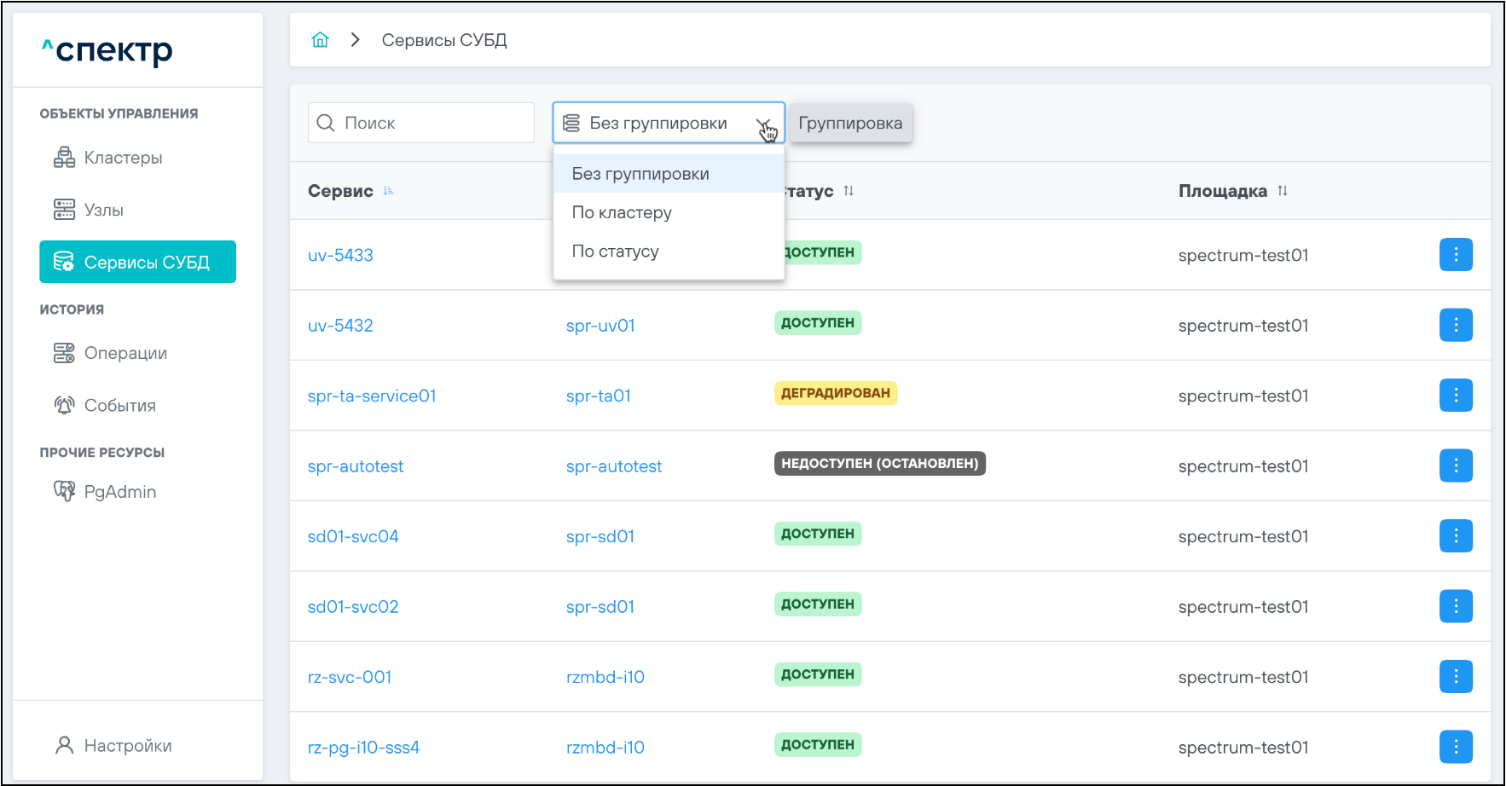
Task: Open the Кластеры sidebar section
Action: click(122, 158)
